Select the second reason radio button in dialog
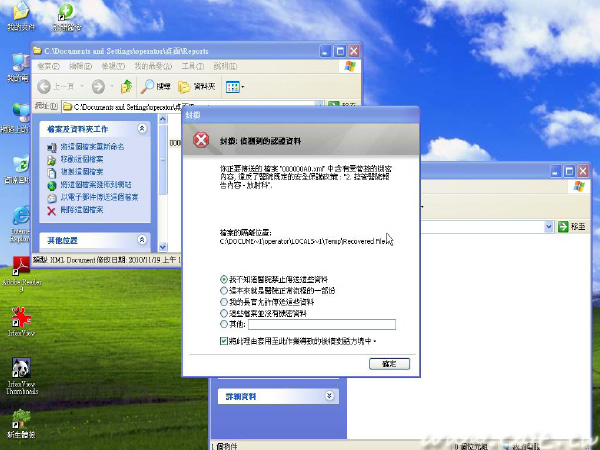 point(224,291)
